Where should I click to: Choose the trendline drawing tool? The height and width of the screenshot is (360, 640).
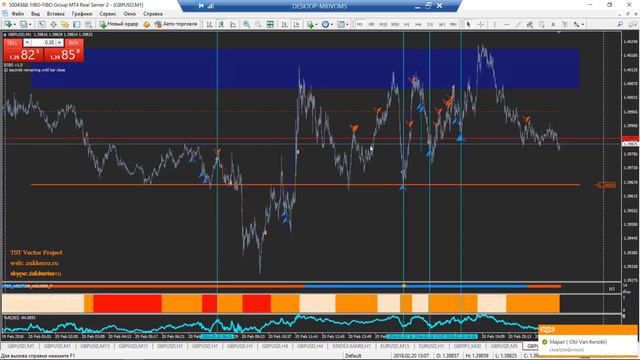pos(518,24)
